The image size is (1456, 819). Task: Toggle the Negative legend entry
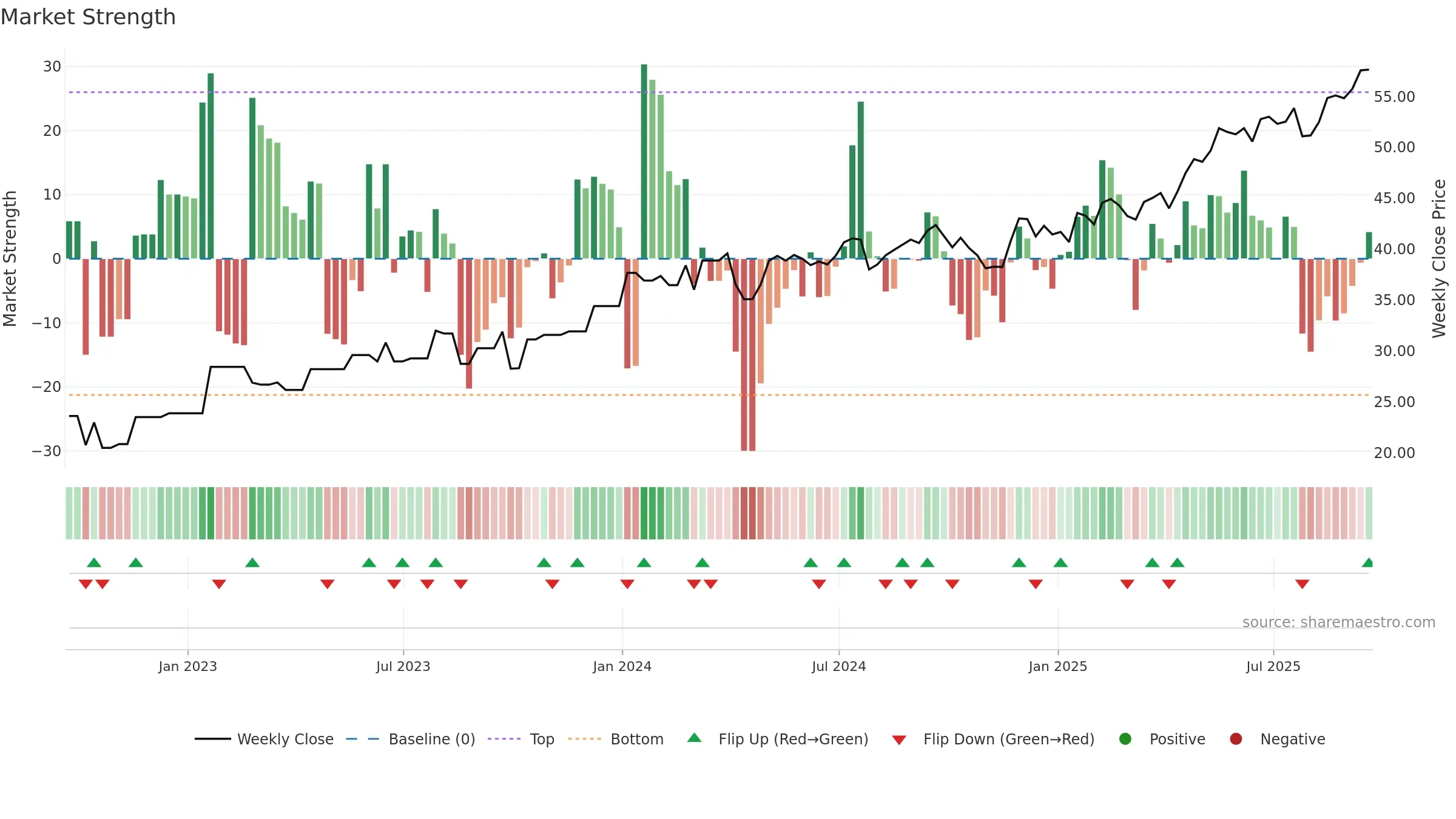coord(1277,739)
